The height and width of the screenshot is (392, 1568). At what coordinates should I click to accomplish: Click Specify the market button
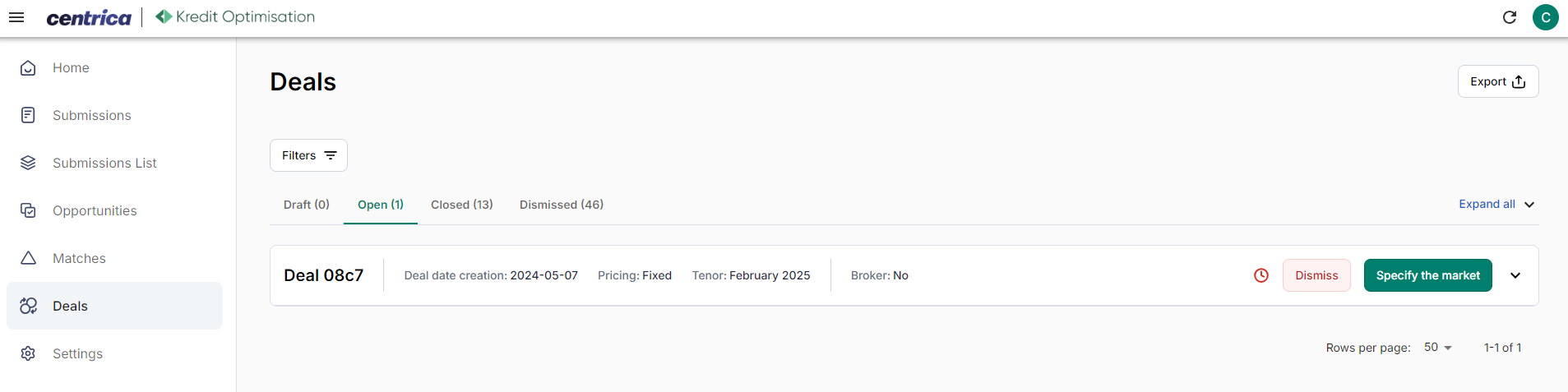(x=1428, y=275)
